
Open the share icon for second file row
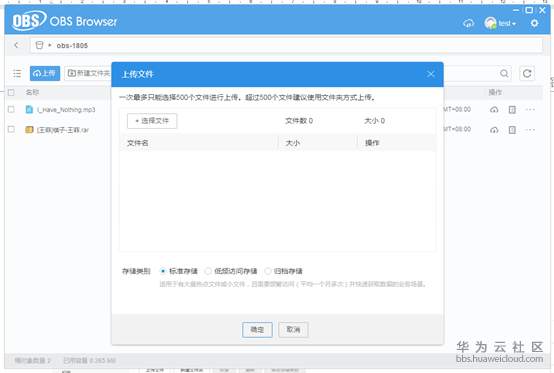[x=512, y=130]
